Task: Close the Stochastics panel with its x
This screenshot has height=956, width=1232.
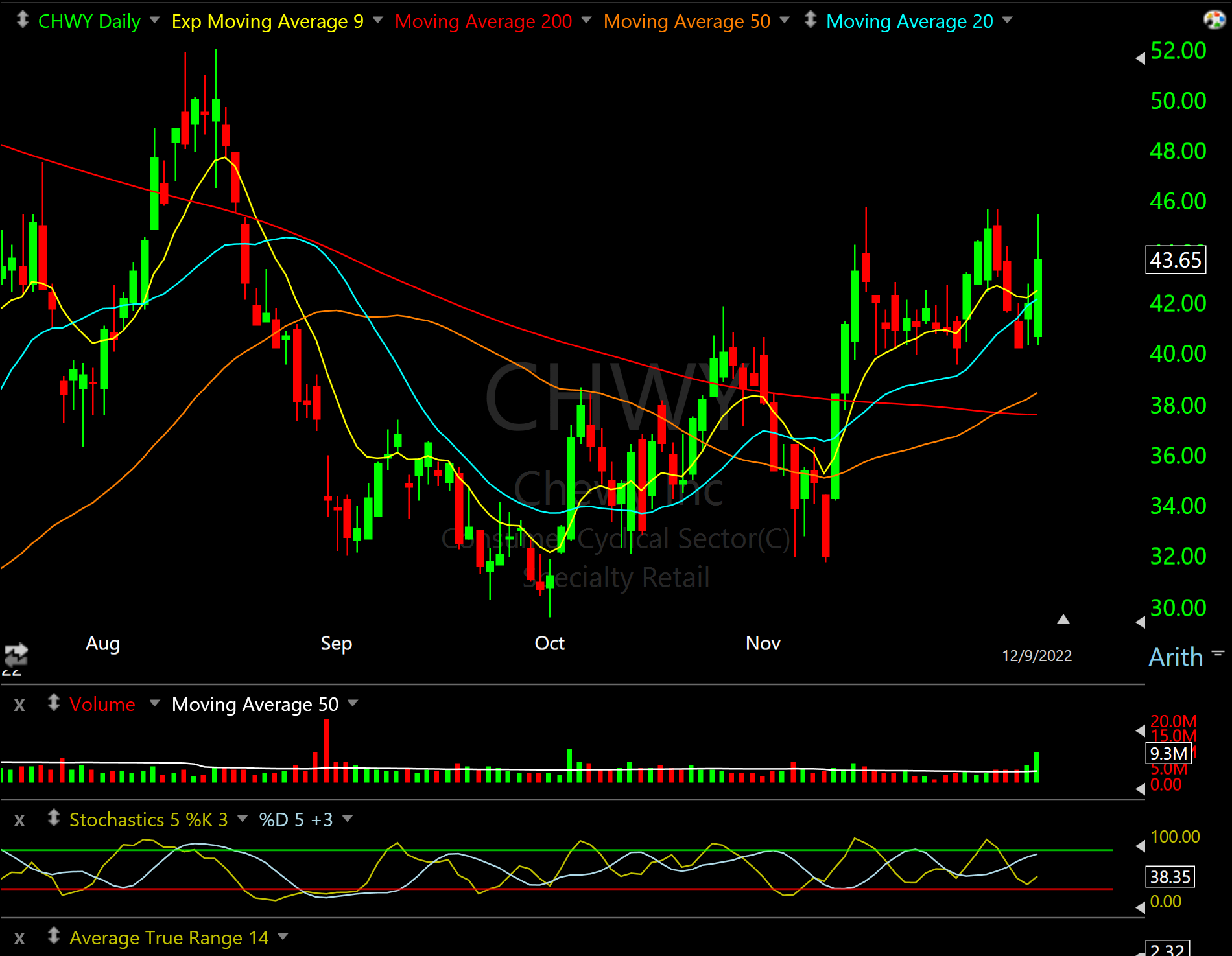Action: 19,820
